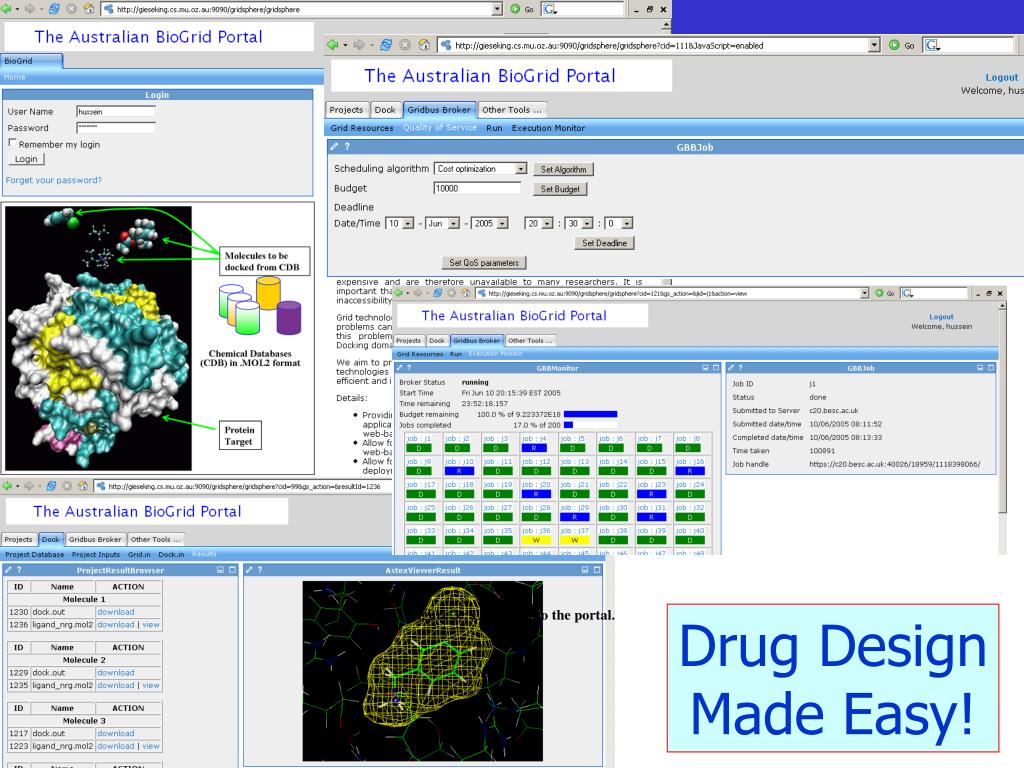Click the Forget your password link
The width and height of the screenshot is (1024, 768).
[54, 180]
